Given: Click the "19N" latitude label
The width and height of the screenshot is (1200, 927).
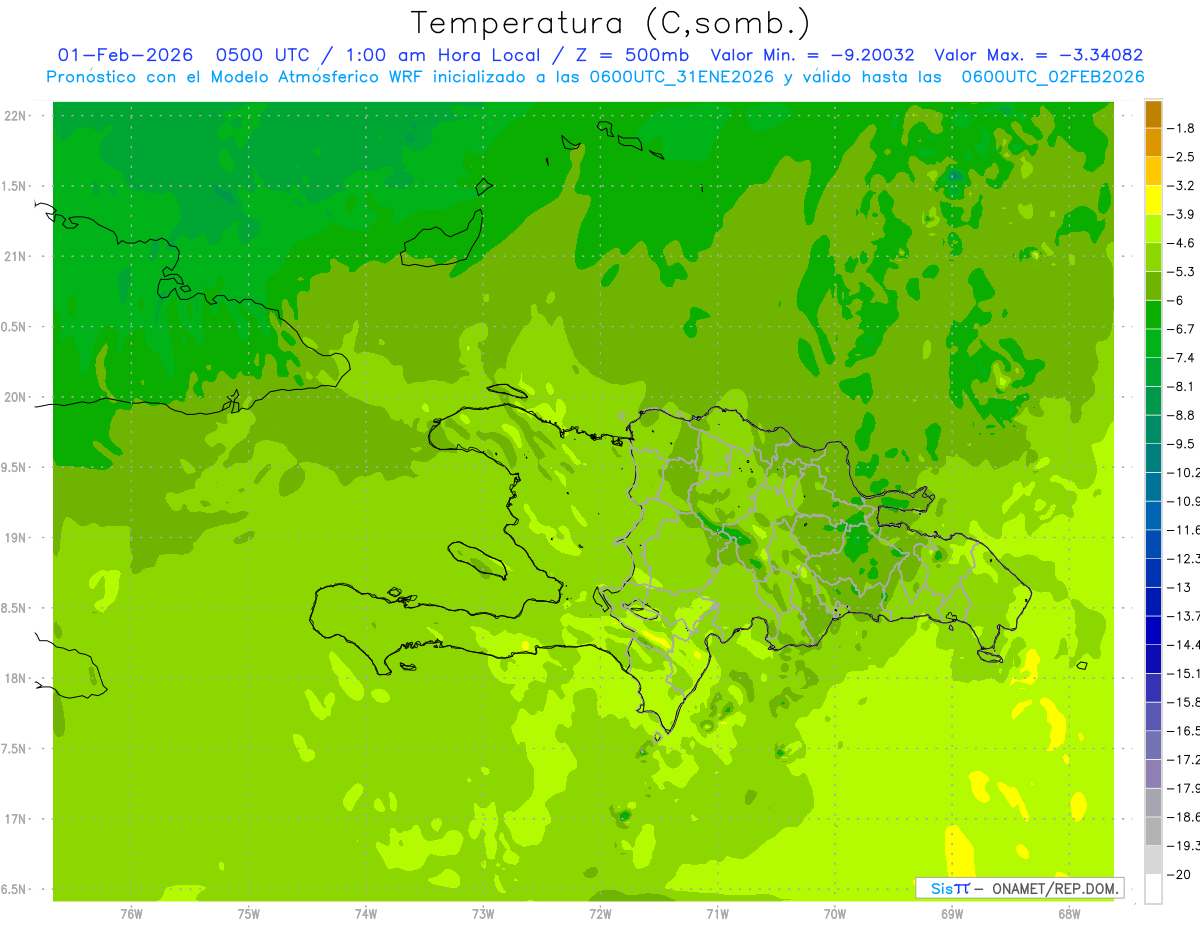Looking at the screenshot, I should point(16,538).
